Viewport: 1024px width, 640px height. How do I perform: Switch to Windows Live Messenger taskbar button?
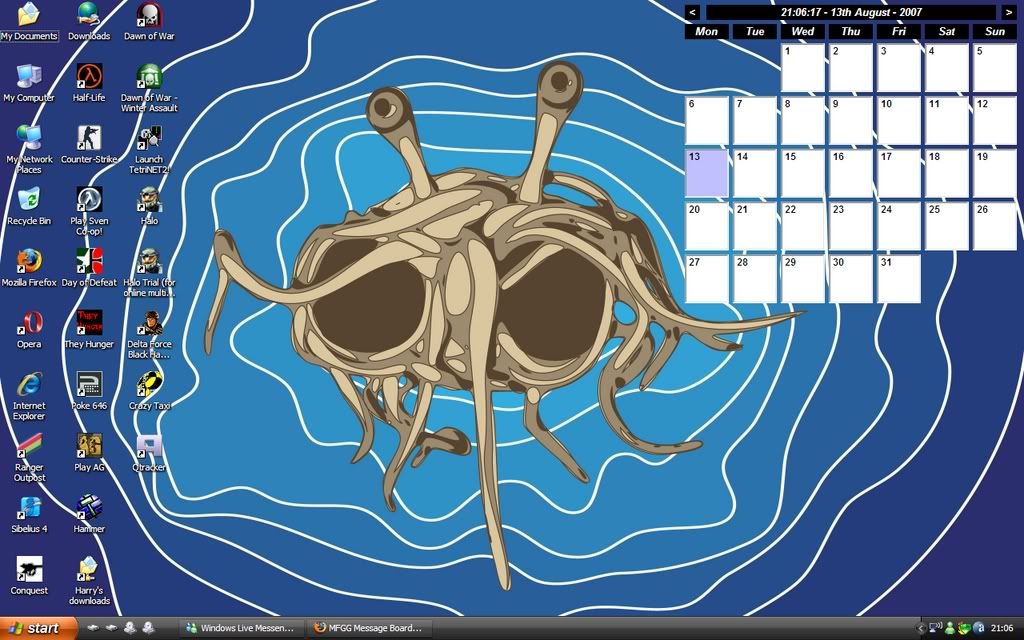click(240, 628)
